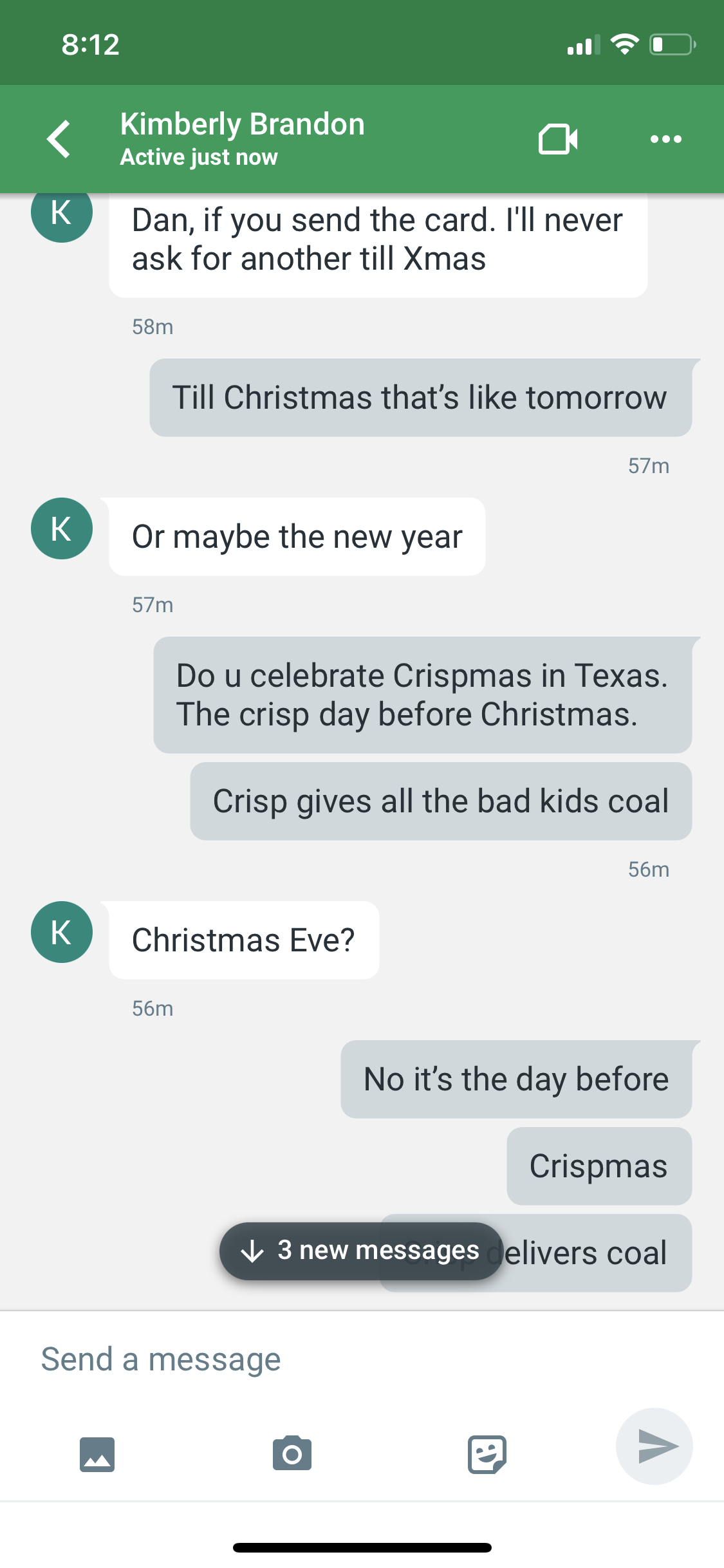The image size is (724, 1568).
Task: Open the sticker emoji picker
Action: click(x=487, y=1454)
